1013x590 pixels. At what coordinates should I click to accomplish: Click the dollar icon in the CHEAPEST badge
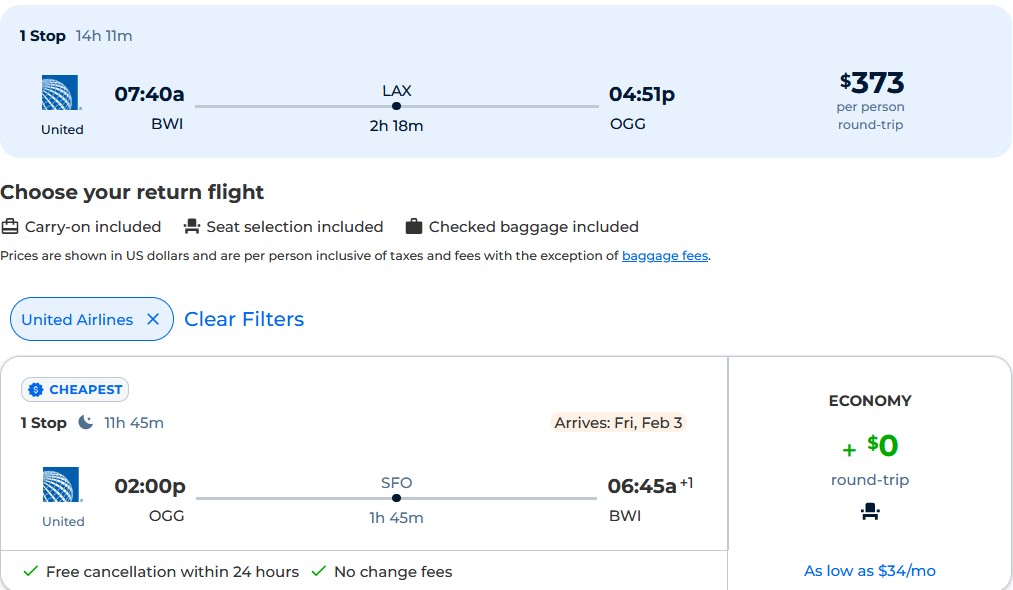(x=37, y=389)
